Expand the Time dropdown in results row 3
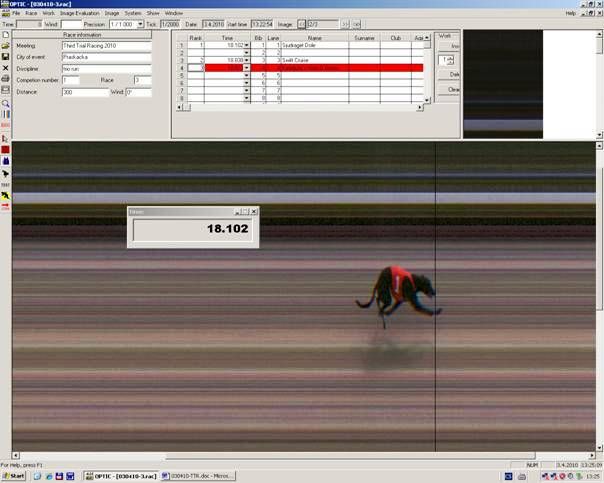The image size is (604, 483). (247, 60)
